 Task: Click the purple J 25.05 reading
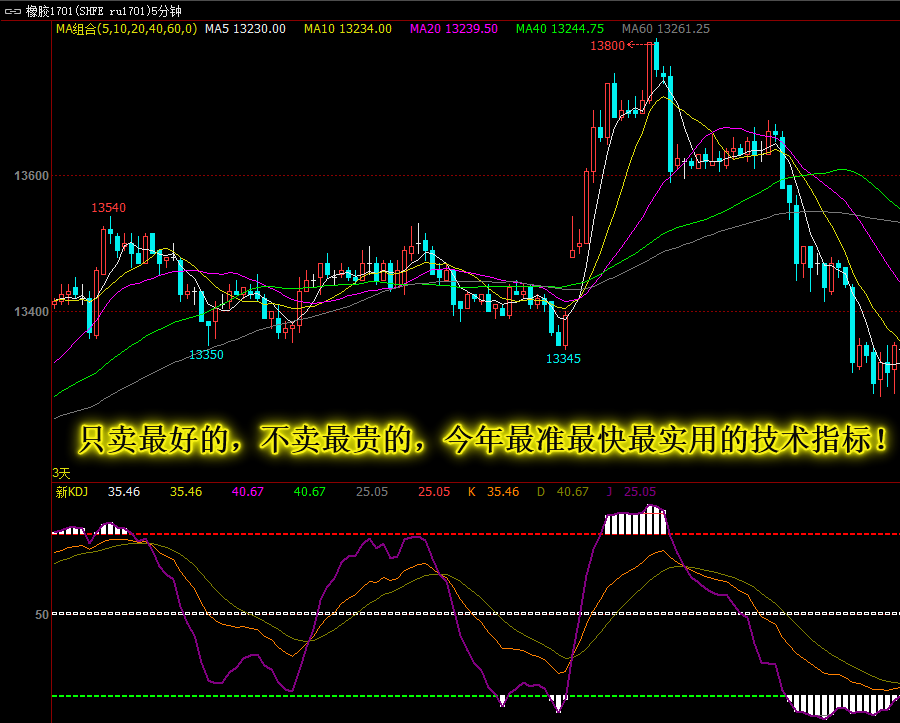(x=631, y=492)
